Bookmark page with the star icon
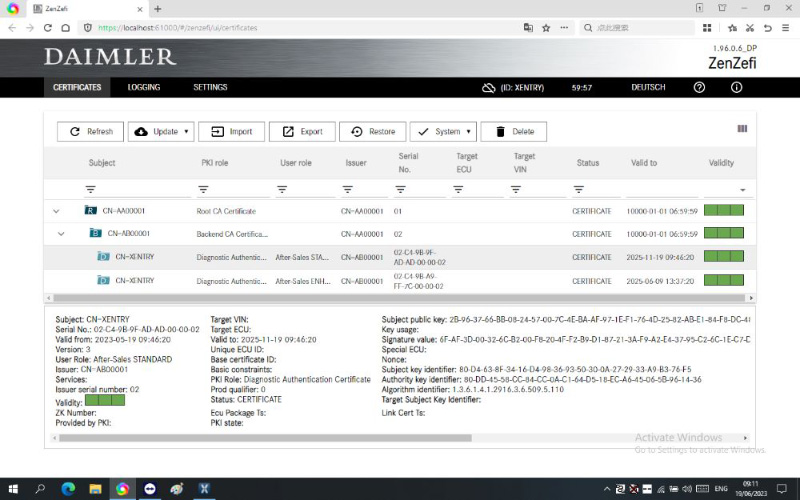Screen dimensions: 800x500 547,28
